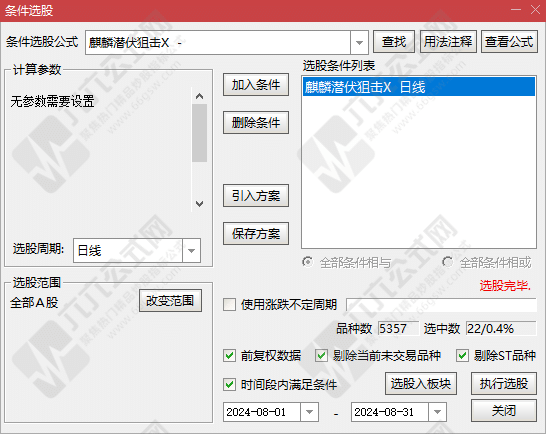
Task: Enable 使用涨跌不定周期 checkbox
Action: coord(229,304)
